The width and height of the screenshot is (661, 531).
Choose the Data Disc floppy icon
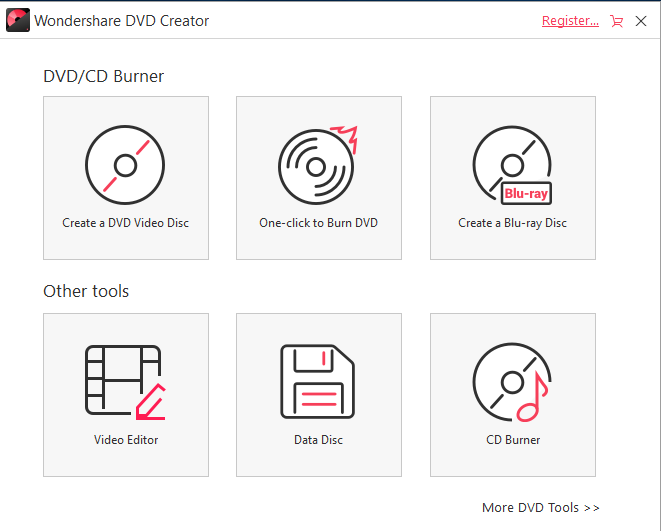pyautogui.click(x=318, y=383)
